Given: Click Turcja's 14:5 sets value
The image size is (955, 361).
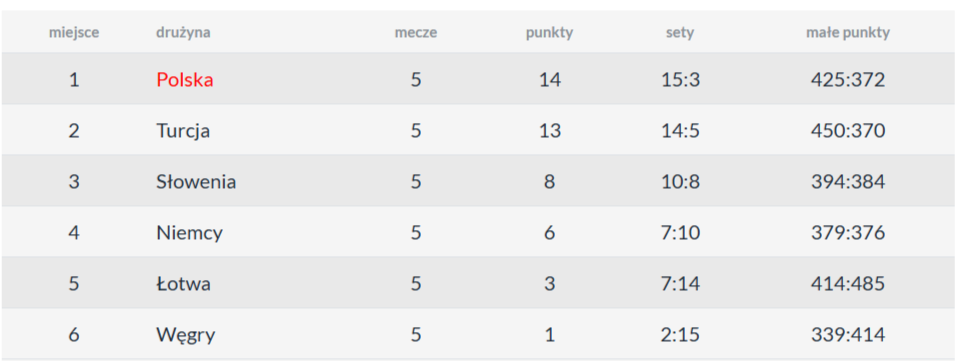Looking at the screenshot, I should [x=680, y=131].
